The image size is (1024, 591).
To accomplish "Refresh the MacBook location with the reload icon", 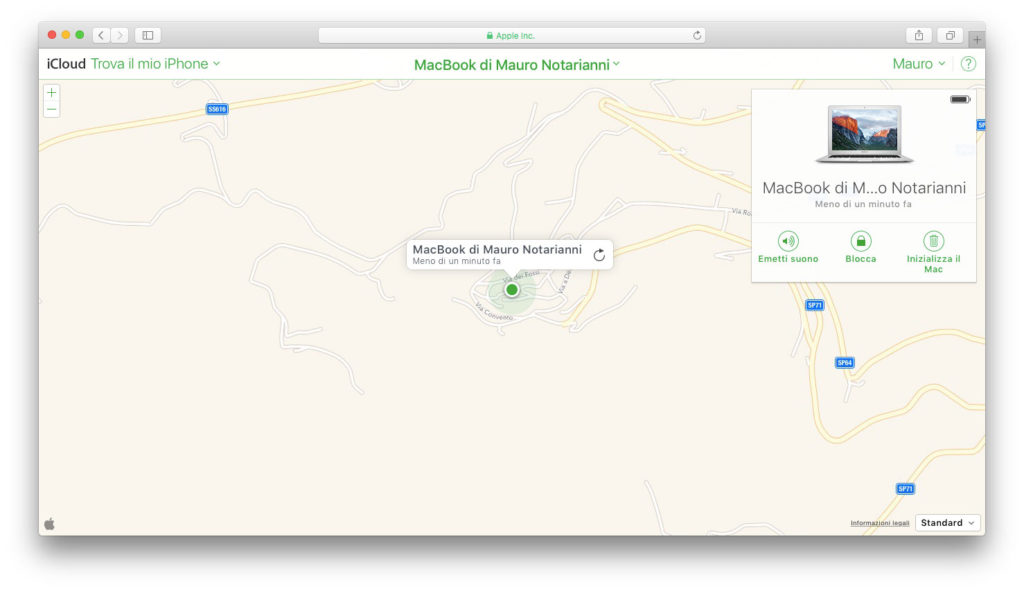I will pyautogui.click(x=598, y=254).
